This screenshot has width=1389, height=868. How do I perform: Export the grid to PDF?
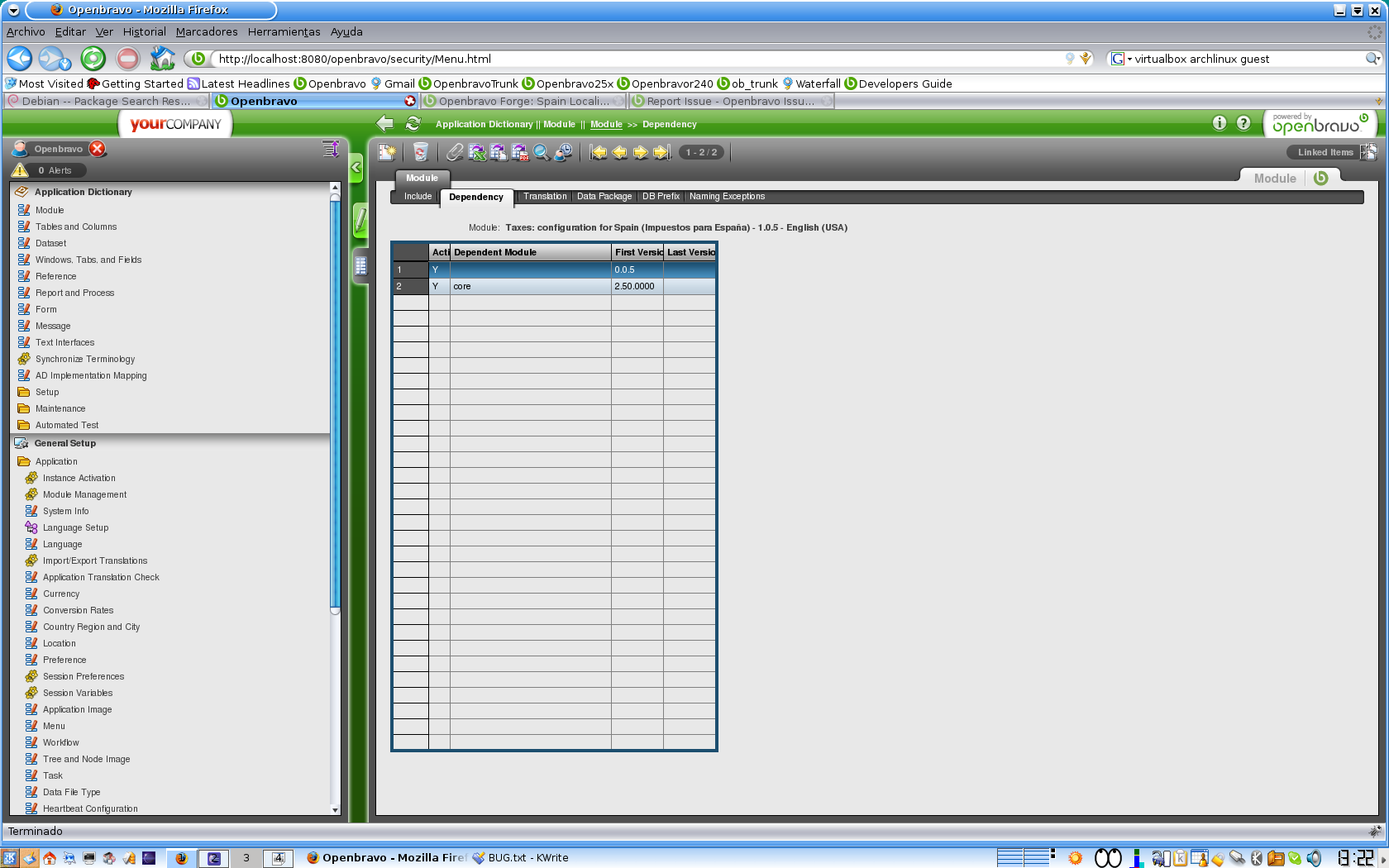click(520, 152)
